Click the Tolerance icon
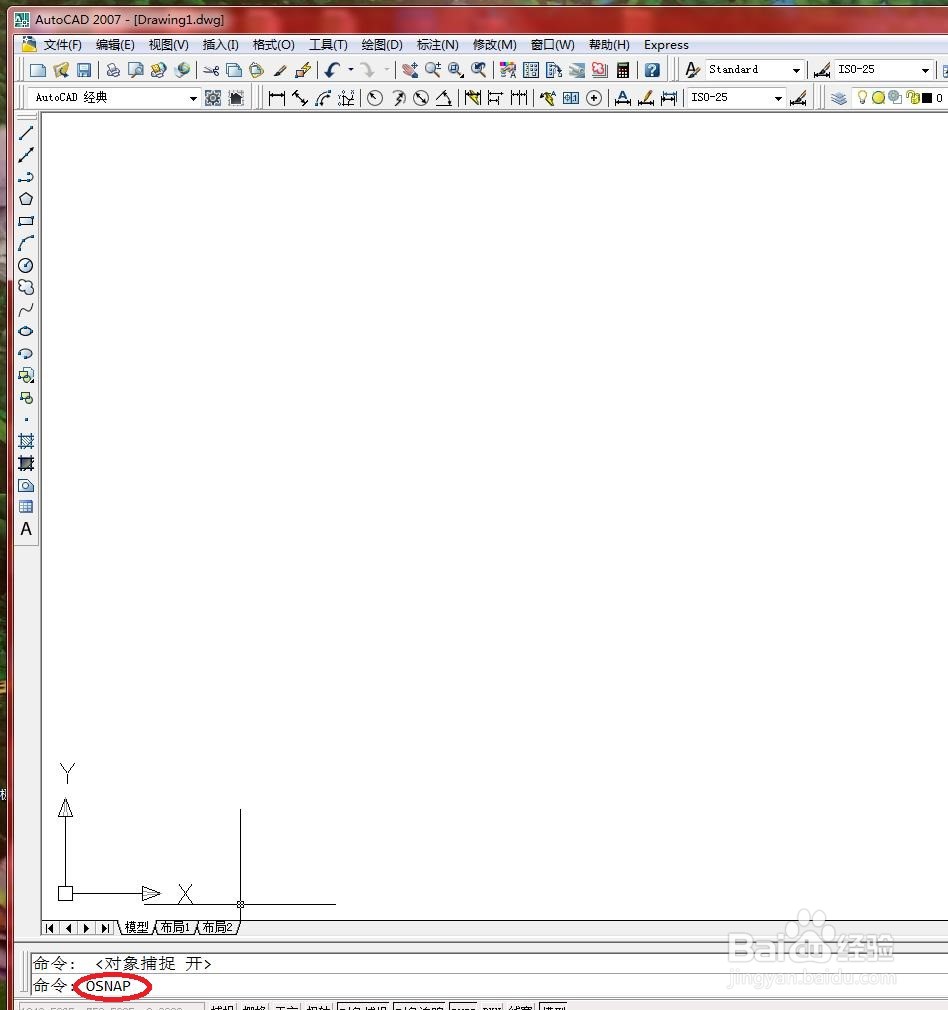 (571, 98)
